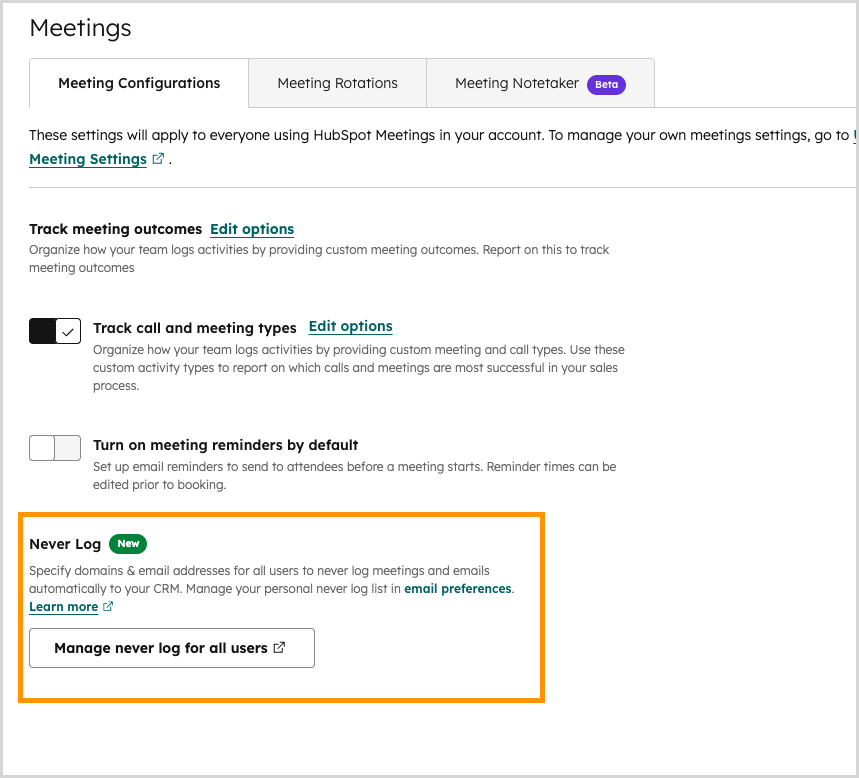Disable the Track call and meeting types toggle
This screenshot has width=859, height=778.
[55, 330]
